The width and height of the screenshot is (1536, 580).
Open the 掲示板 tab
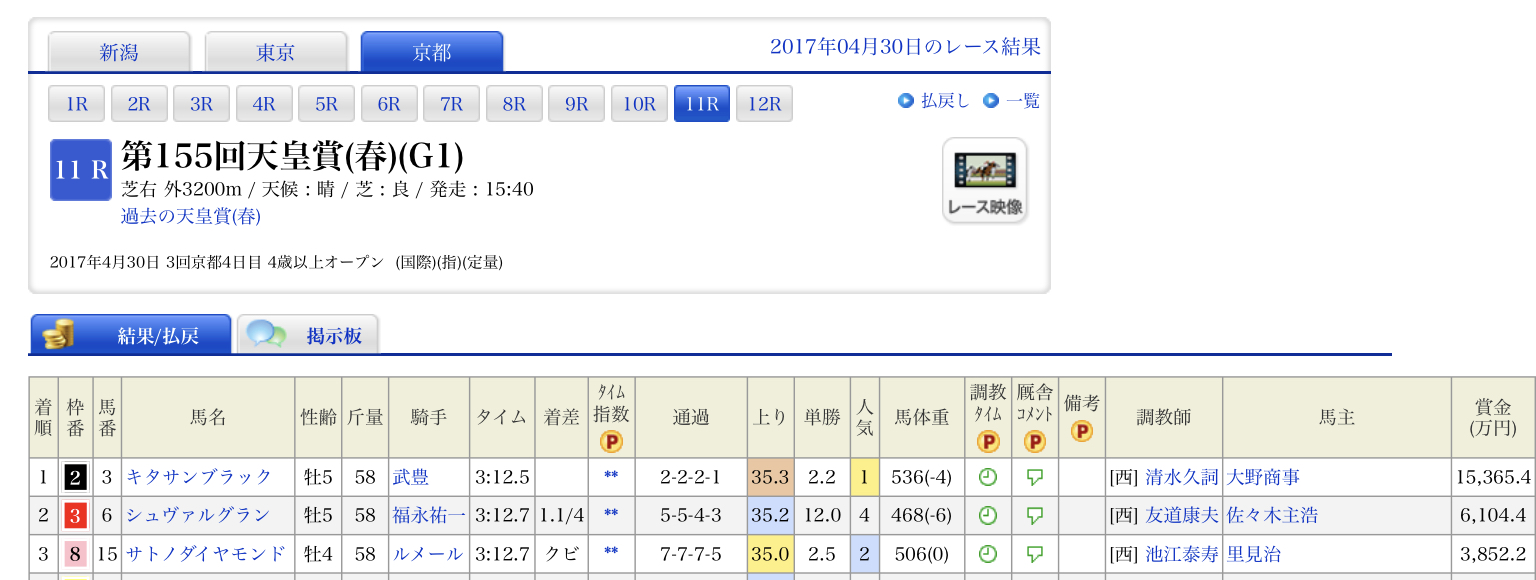[308, 335]
